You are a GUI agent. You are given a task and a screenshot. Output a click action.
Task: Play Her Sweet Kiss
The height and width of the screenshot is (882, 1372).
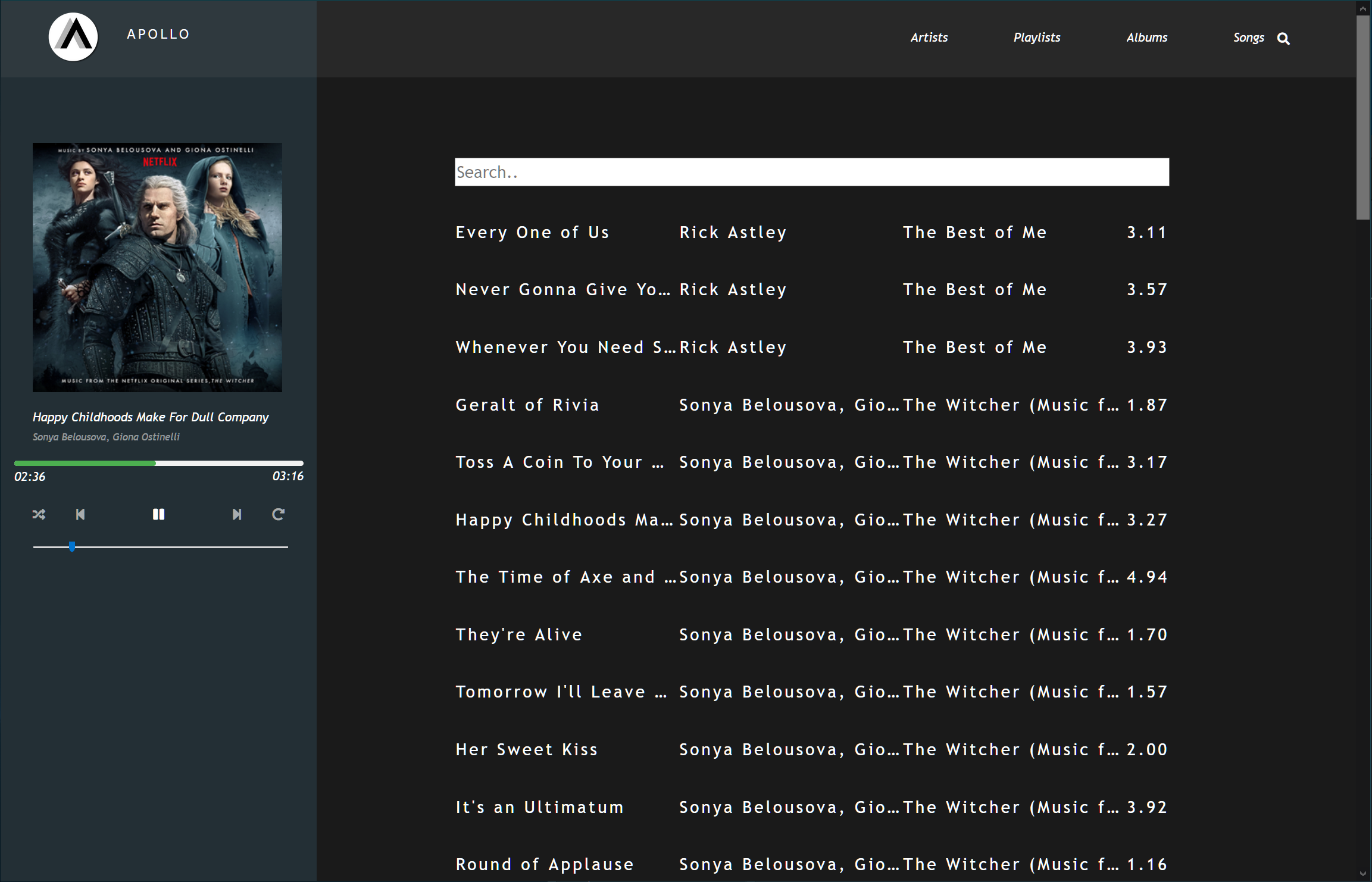(x=526, y=749)
